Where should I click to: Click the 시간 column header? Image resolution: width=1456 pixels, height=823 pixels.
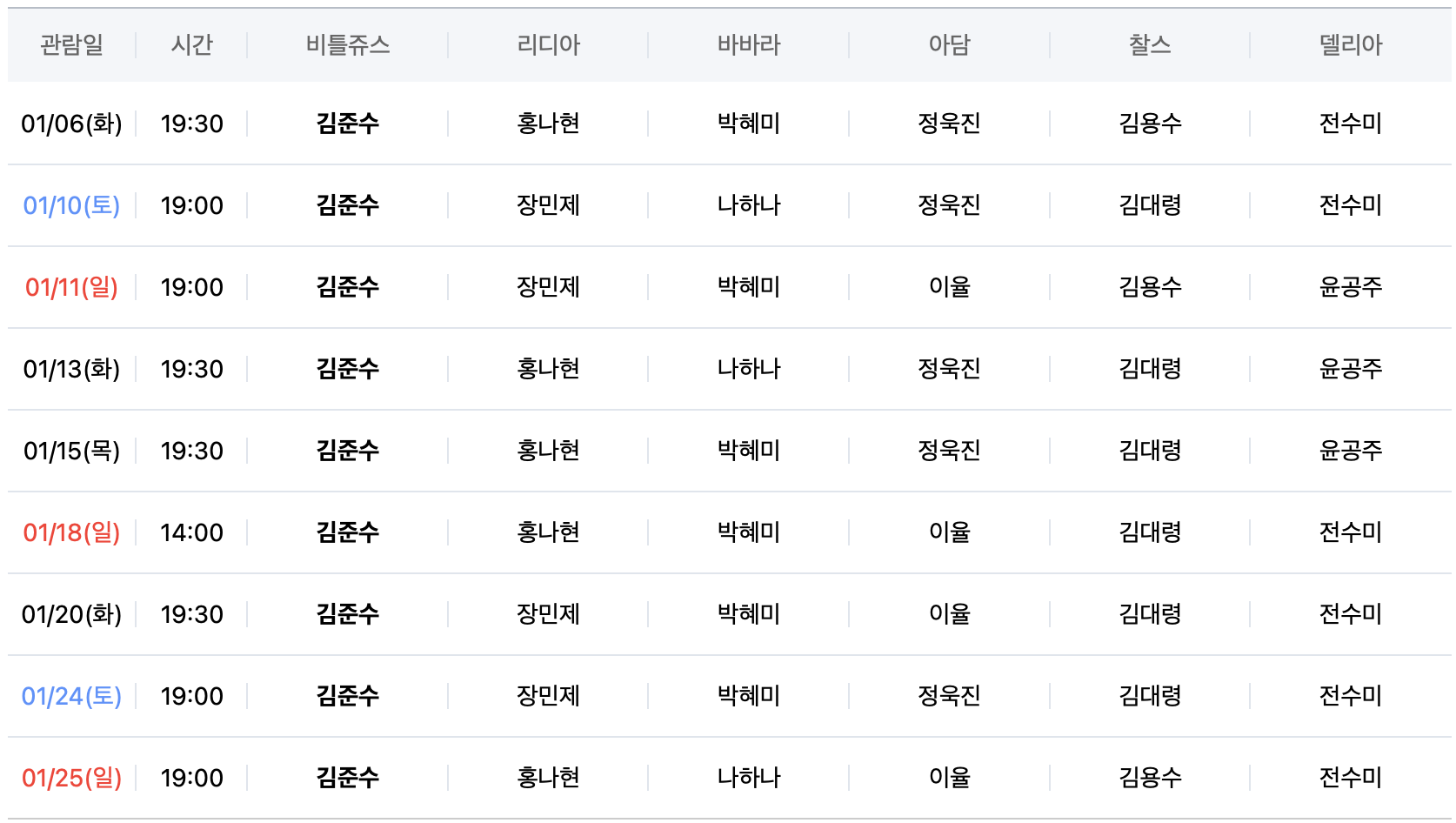[191, 44]
